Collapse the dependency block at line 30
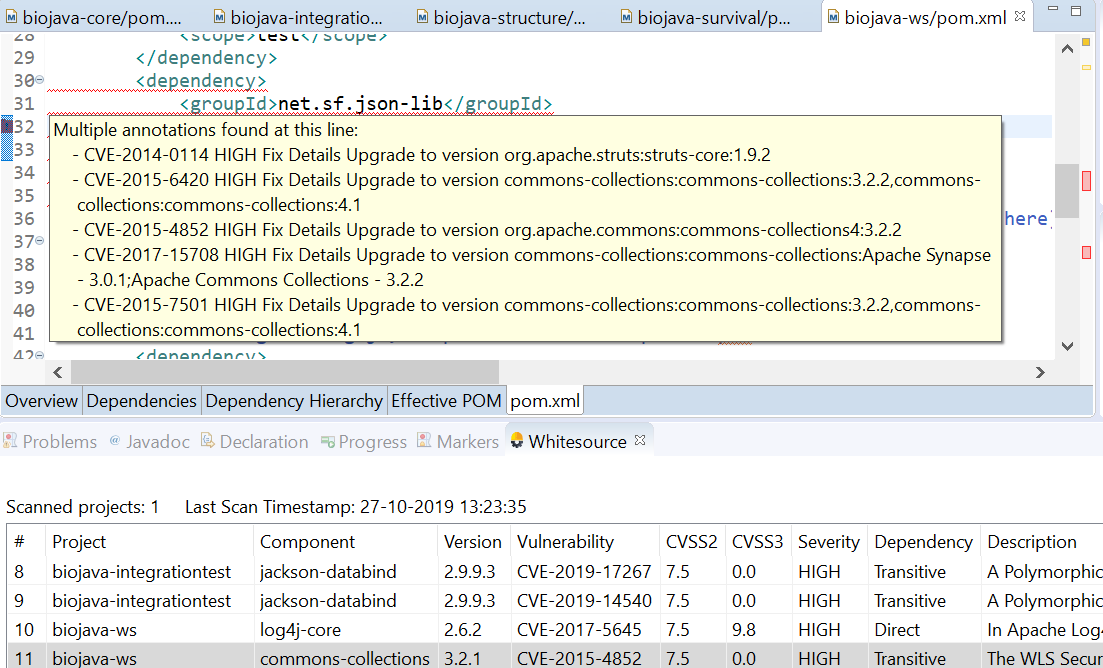Image resolution: width=1103 pixels, height=668 pixels. [40, 81]
